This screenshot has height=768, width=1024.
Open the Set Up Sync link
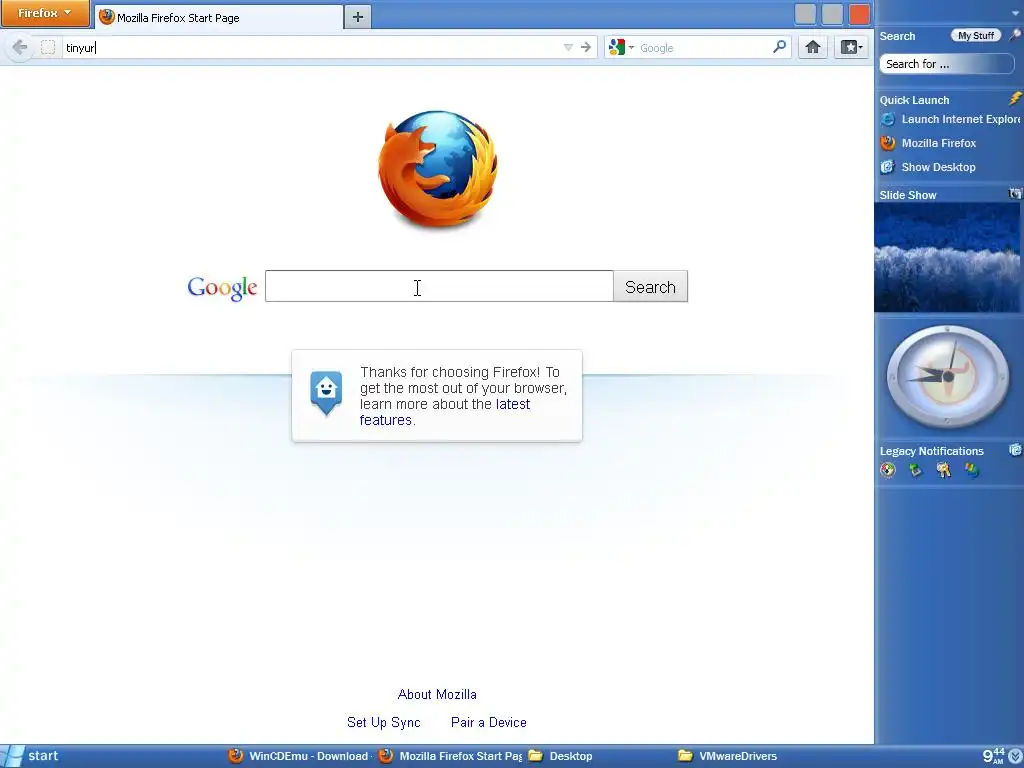[x=383, y=722]
